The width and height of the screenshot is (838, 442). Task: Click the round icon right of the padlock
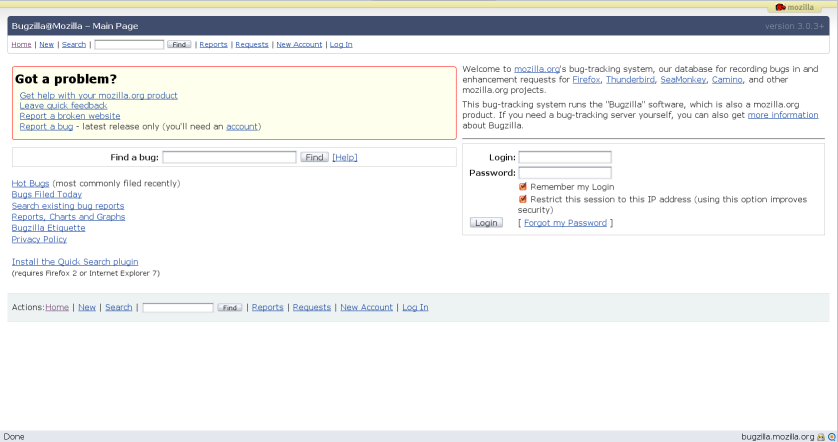click(831, 437)
